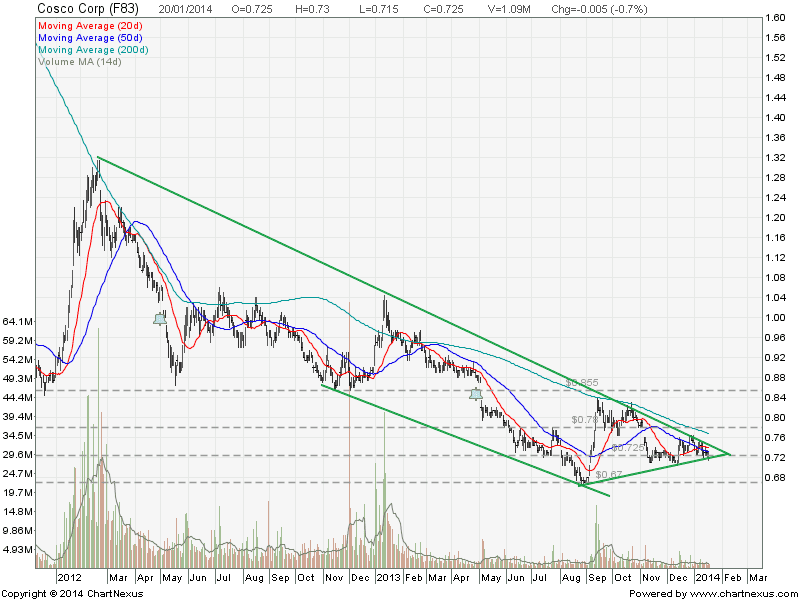
Task: Click the Cosco Corp (F83) chart title
Action: 88,9
